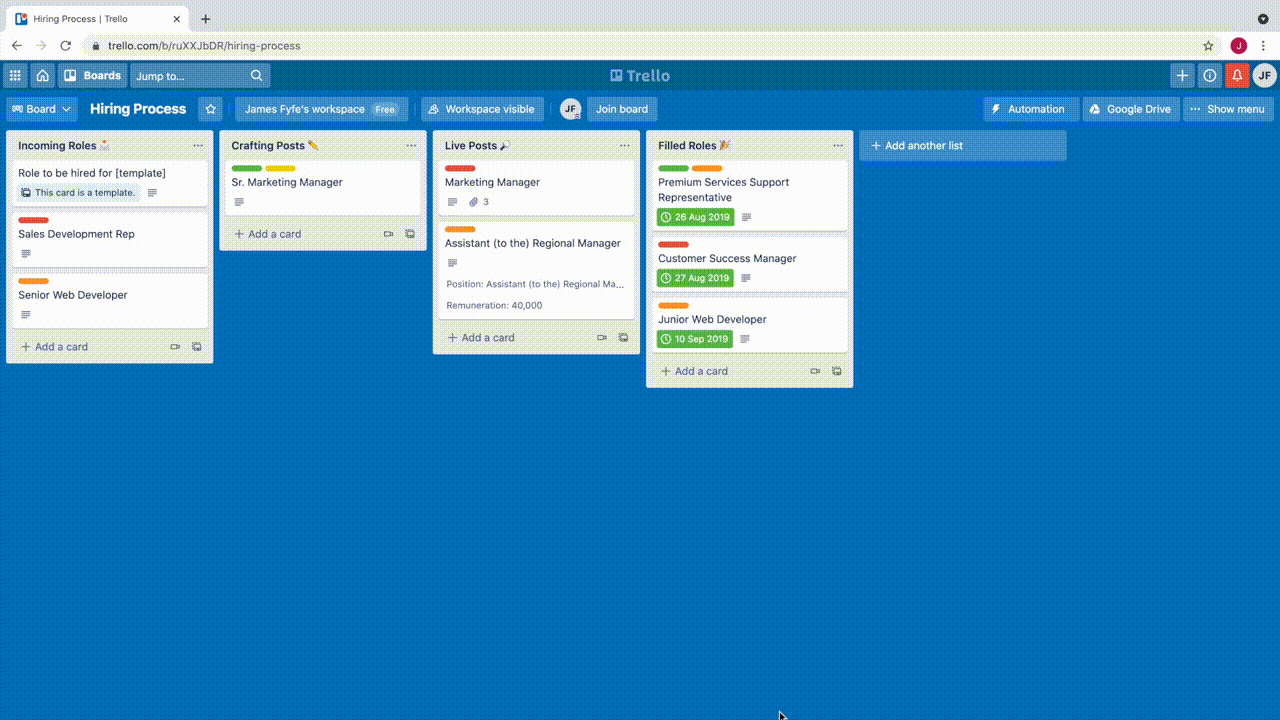Image resolution: width=1280 pixels, height=720 pixels.
Task: Star the Hiring Process board
Action: pos(210,109)
